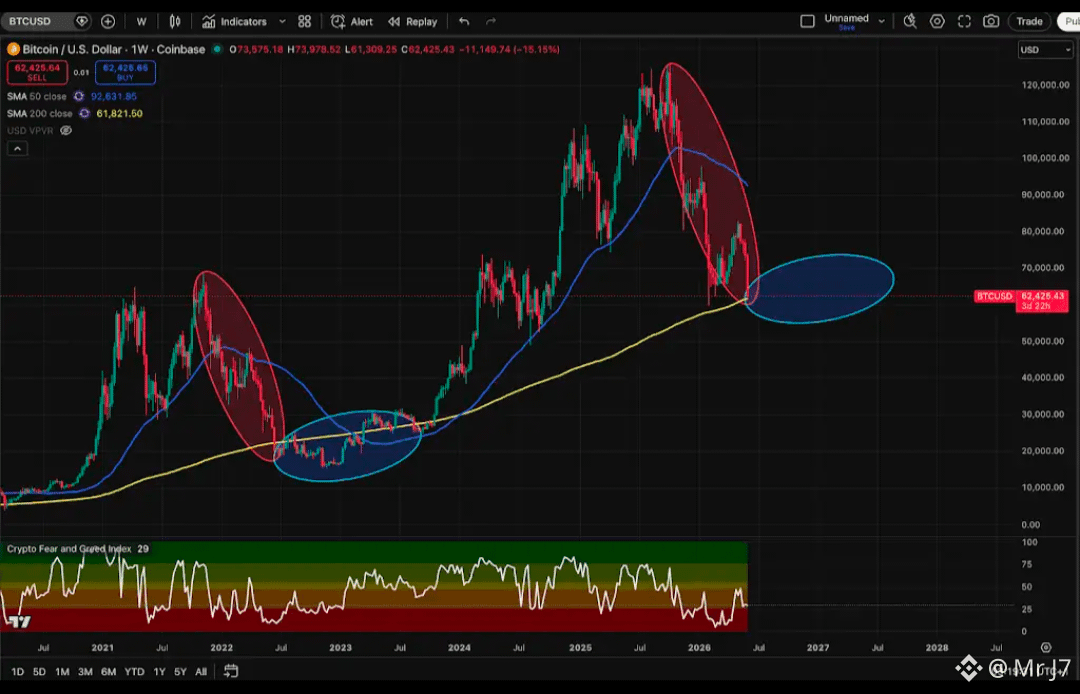Image resolution: width=1080 pixels, height=694 pixels.
Task: Click the 92,631.85 SMA 50 value
Action: click(x=114, y=96)
